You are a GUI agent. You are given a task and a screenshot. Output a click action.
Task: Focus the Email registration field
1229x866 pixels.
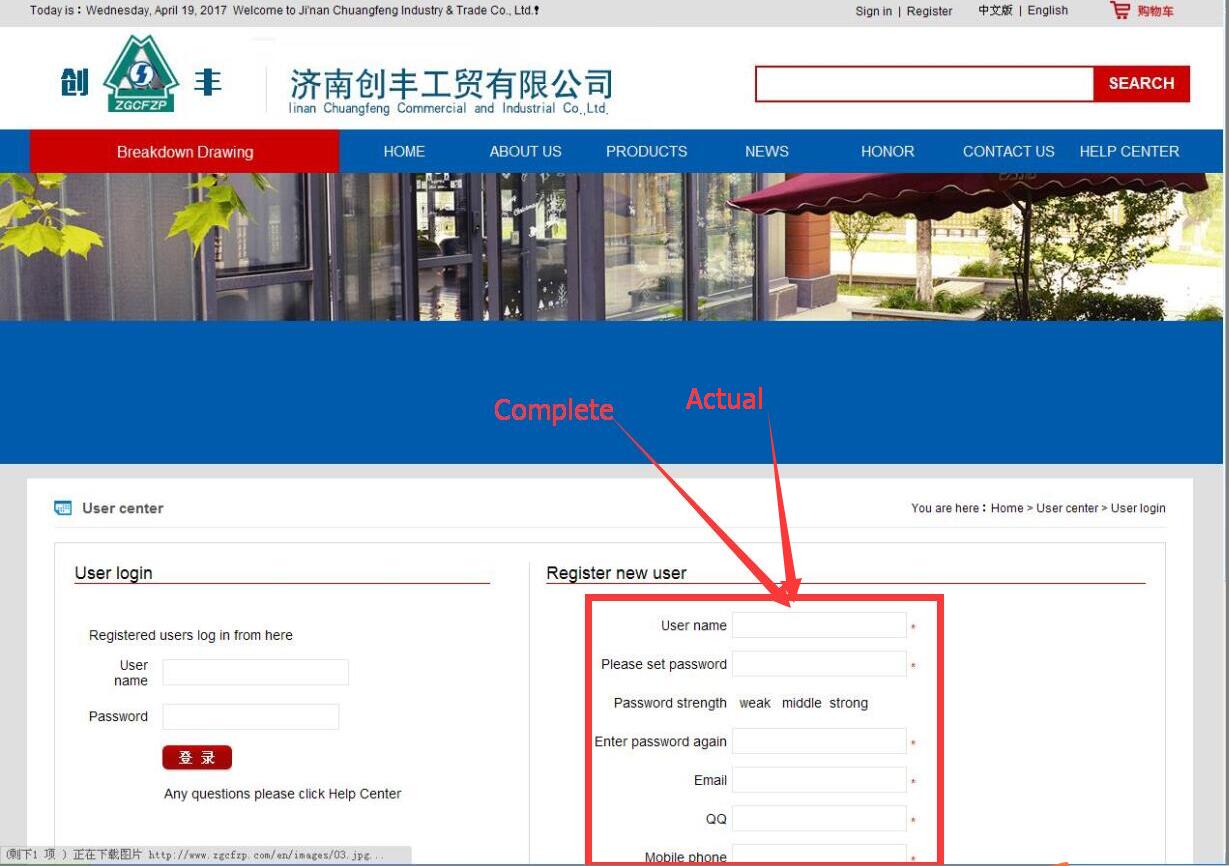(x=819, y=780)
